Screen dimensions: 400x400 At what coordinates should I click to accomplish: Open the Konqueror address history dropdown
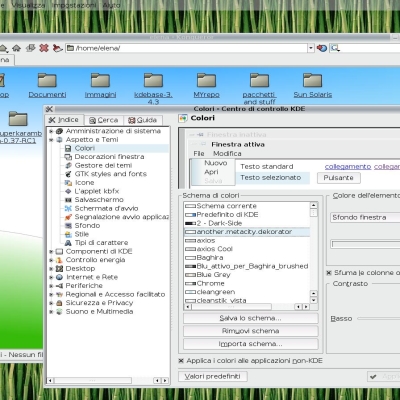(x=311, y=48)
